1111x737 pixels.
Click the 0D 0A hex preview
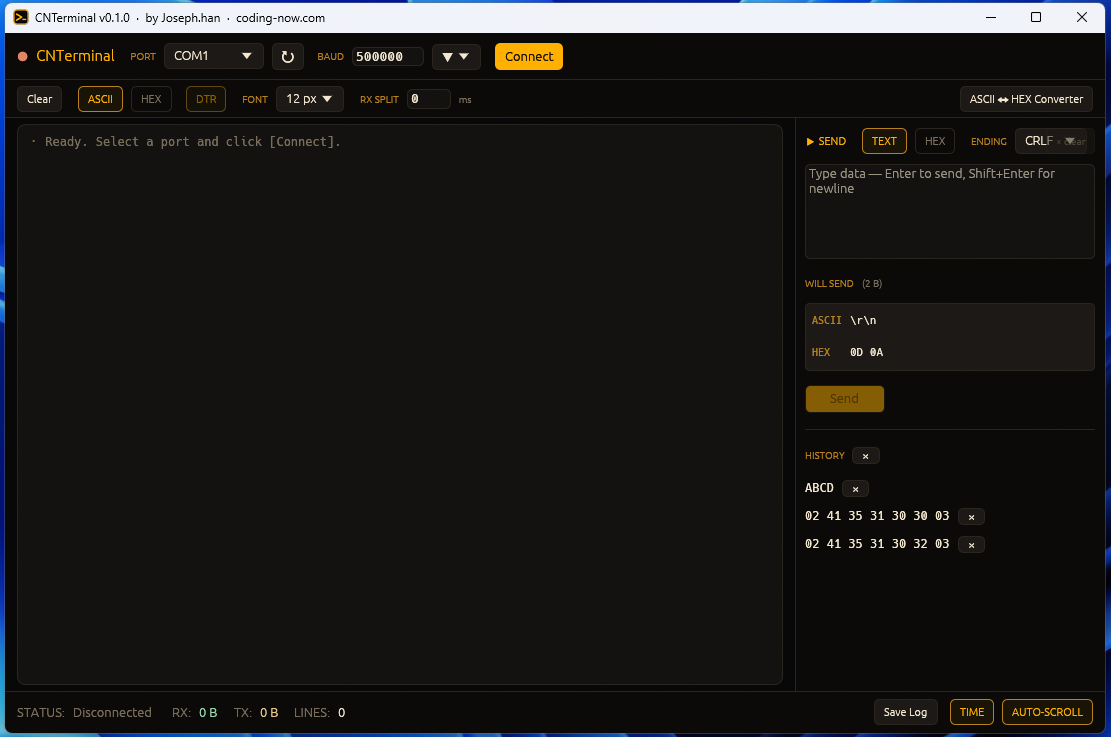(x=866, y=352)
